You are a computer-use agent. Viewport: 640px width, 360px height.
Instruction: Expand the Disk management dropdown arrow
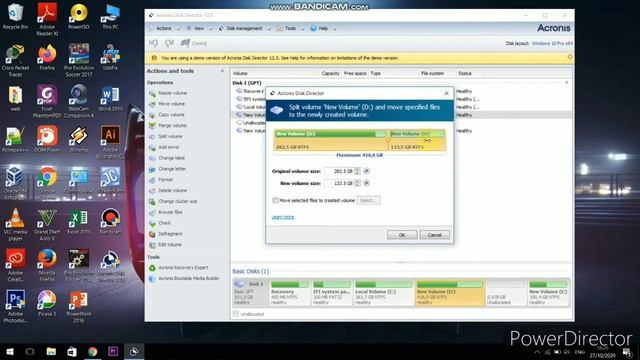(x=269, y=29)
